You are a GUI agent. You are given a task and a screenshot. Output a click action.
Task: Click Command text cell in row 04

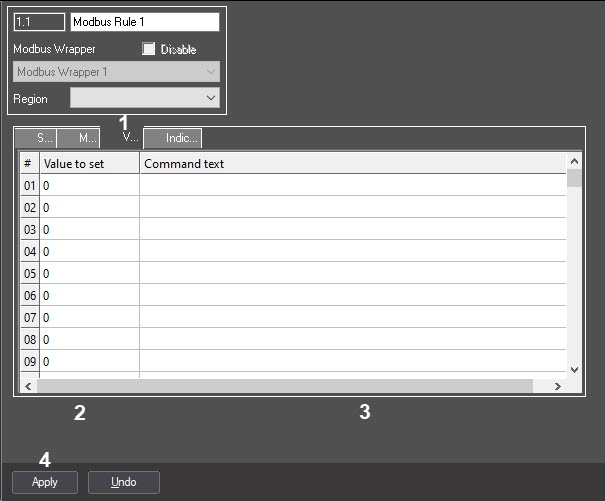click(x=353, y=252)
